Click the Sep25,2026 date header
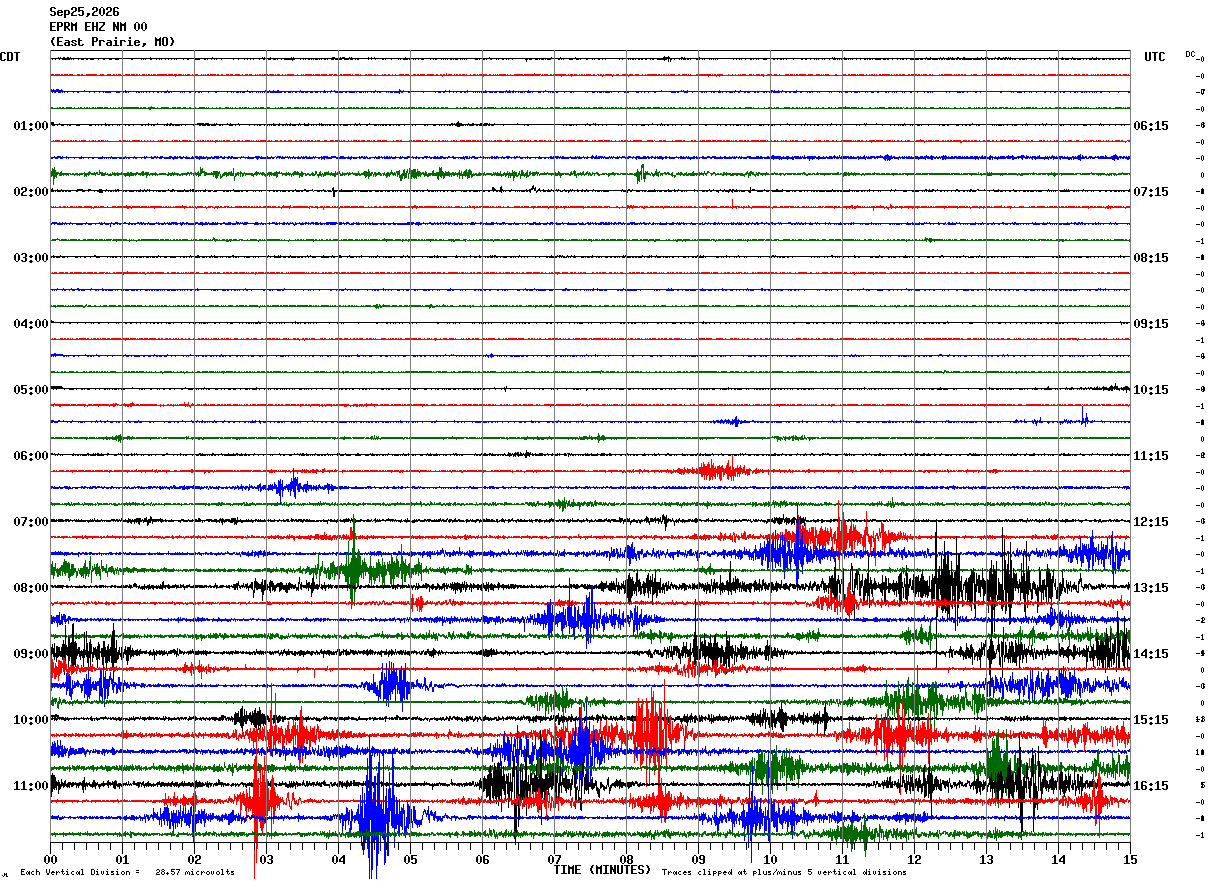The width and height of the screenshot is (1210, 886). (84, 12)
